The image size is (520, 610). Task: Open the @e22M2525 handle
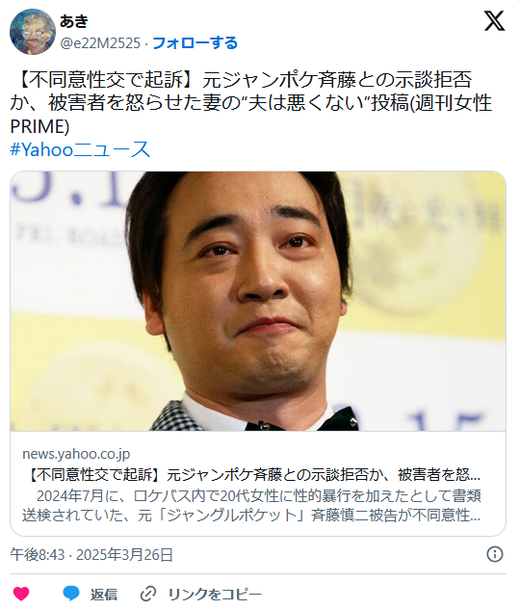(x=100, y=43)
